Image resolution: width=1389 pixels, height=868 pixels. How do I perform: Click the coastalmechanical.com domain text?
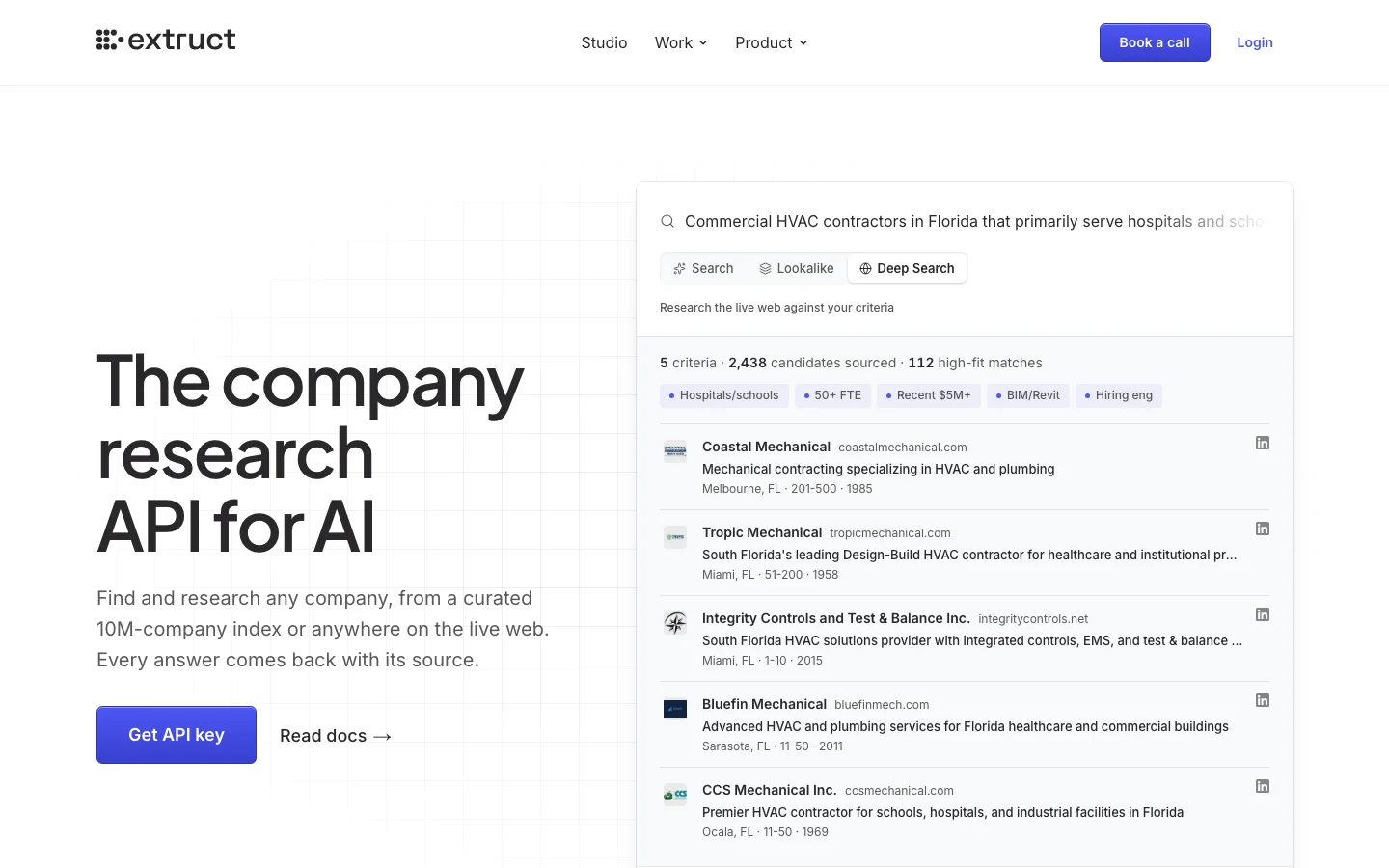[x=903, y=448]
